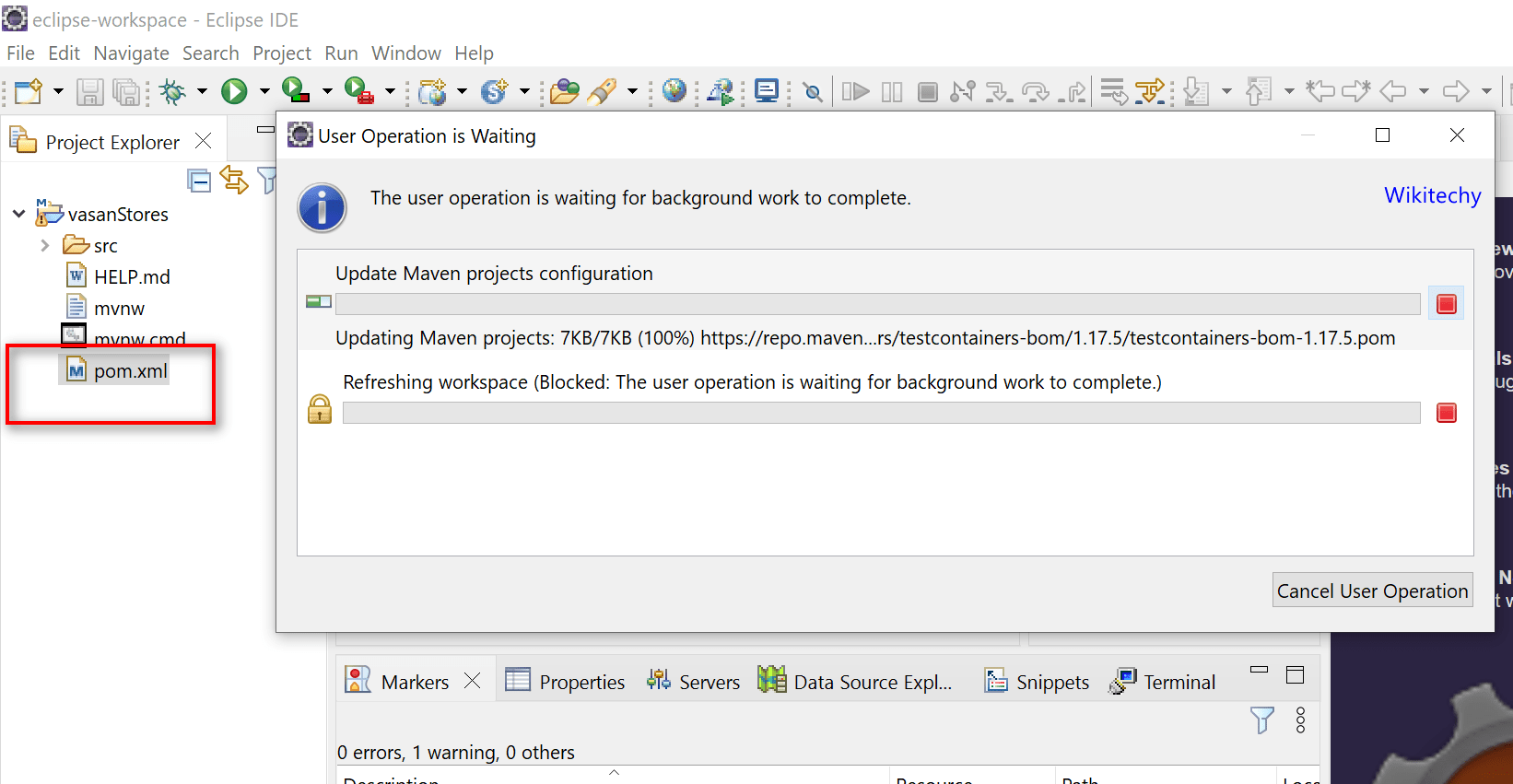Expand the src folder node
The width and height of the screenshot is (1513, 784).
point(44,245)
